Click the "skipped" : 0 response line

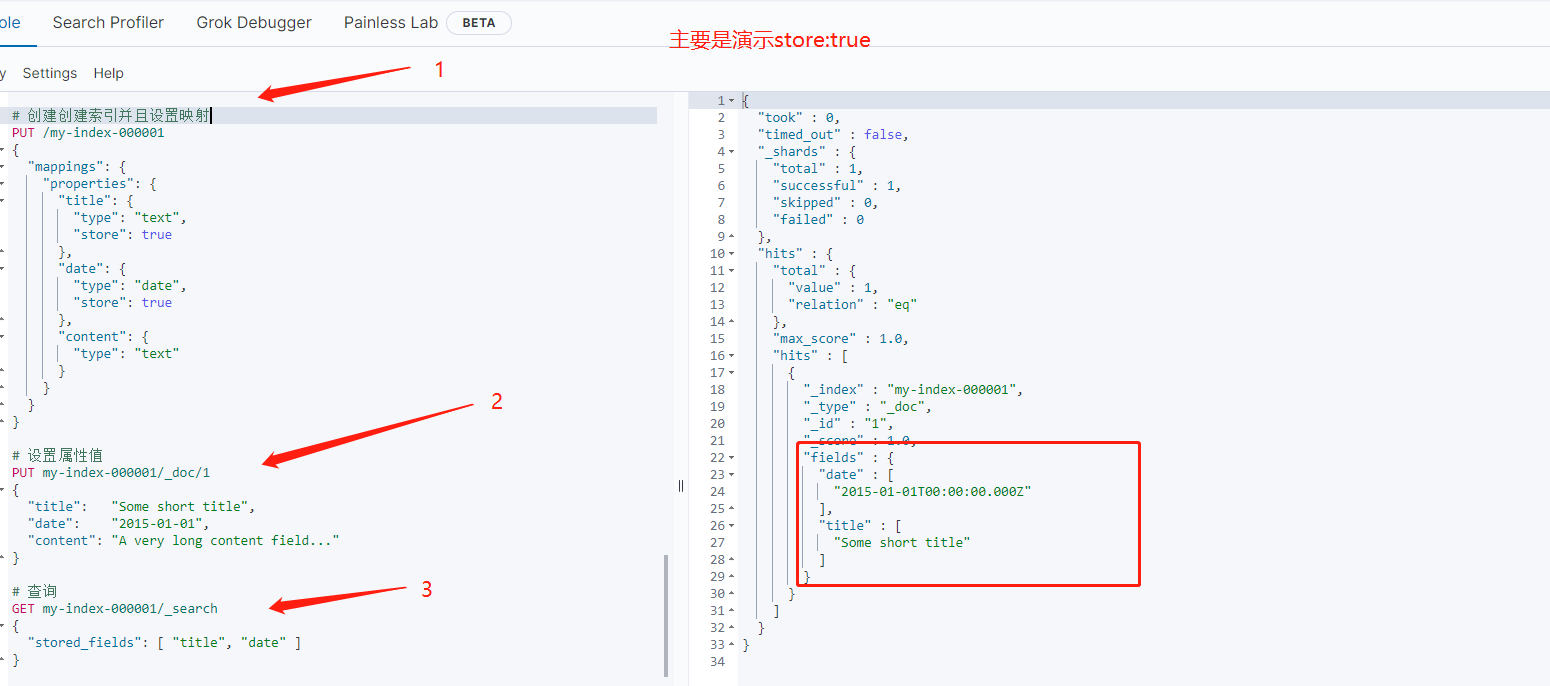pyautogui.click(x=825, y=203)
